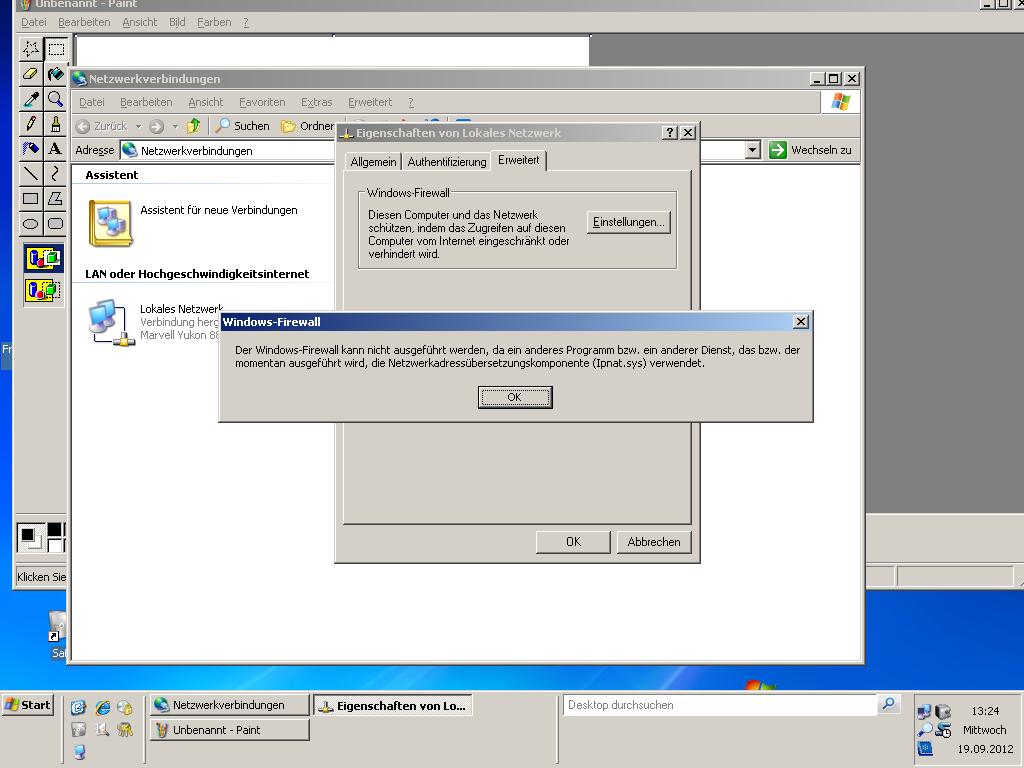Pick the Polygon shape tool
This screenshot has height=768, width=1024.
(56, 198)
